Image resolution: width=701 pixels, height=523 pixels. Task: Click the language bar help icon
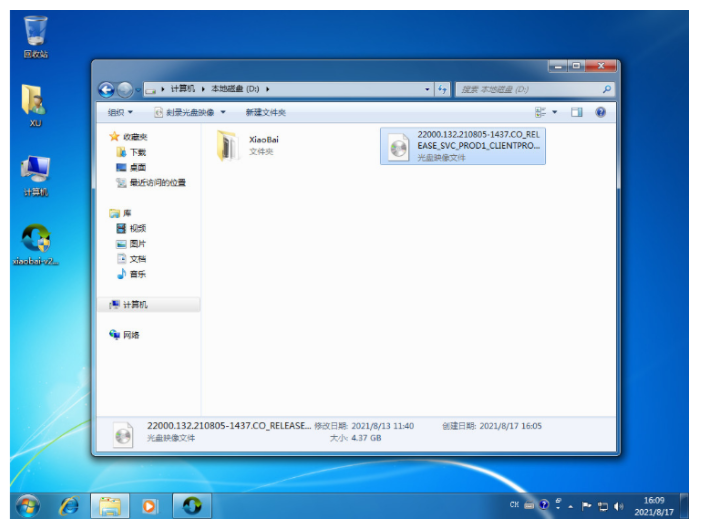(x=544, y=505)
